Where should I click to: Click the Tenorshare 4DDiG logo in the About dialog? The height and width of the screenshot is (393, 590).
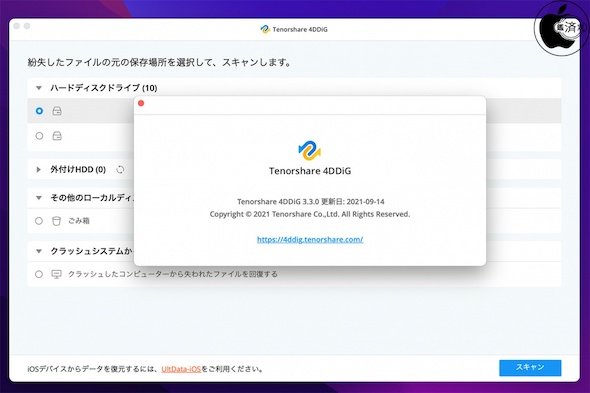click(x=310, y=150)
